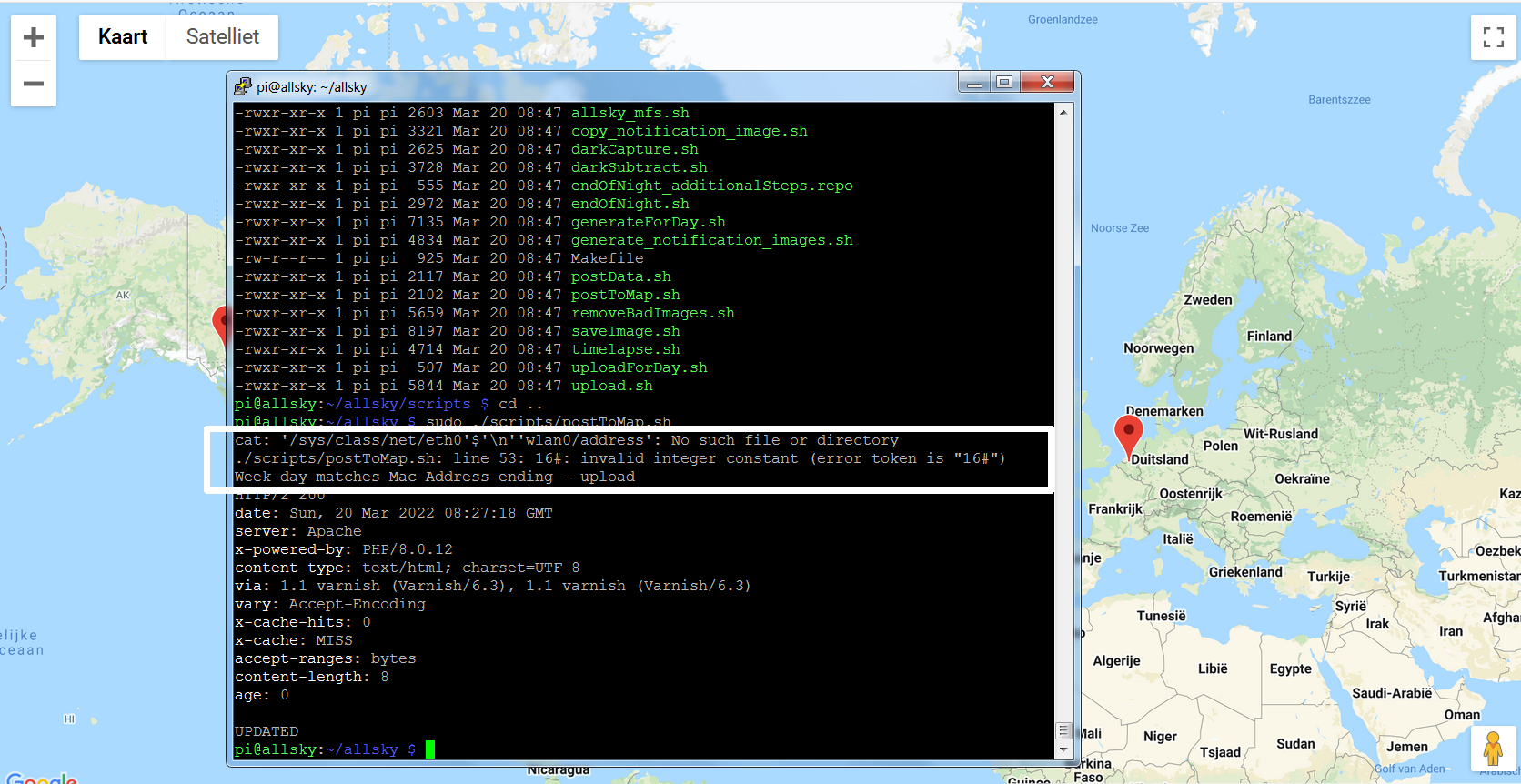Click the red map marker near Alaska
The width and height of the screenshot is (1521, 784).
tap(219, 325)
